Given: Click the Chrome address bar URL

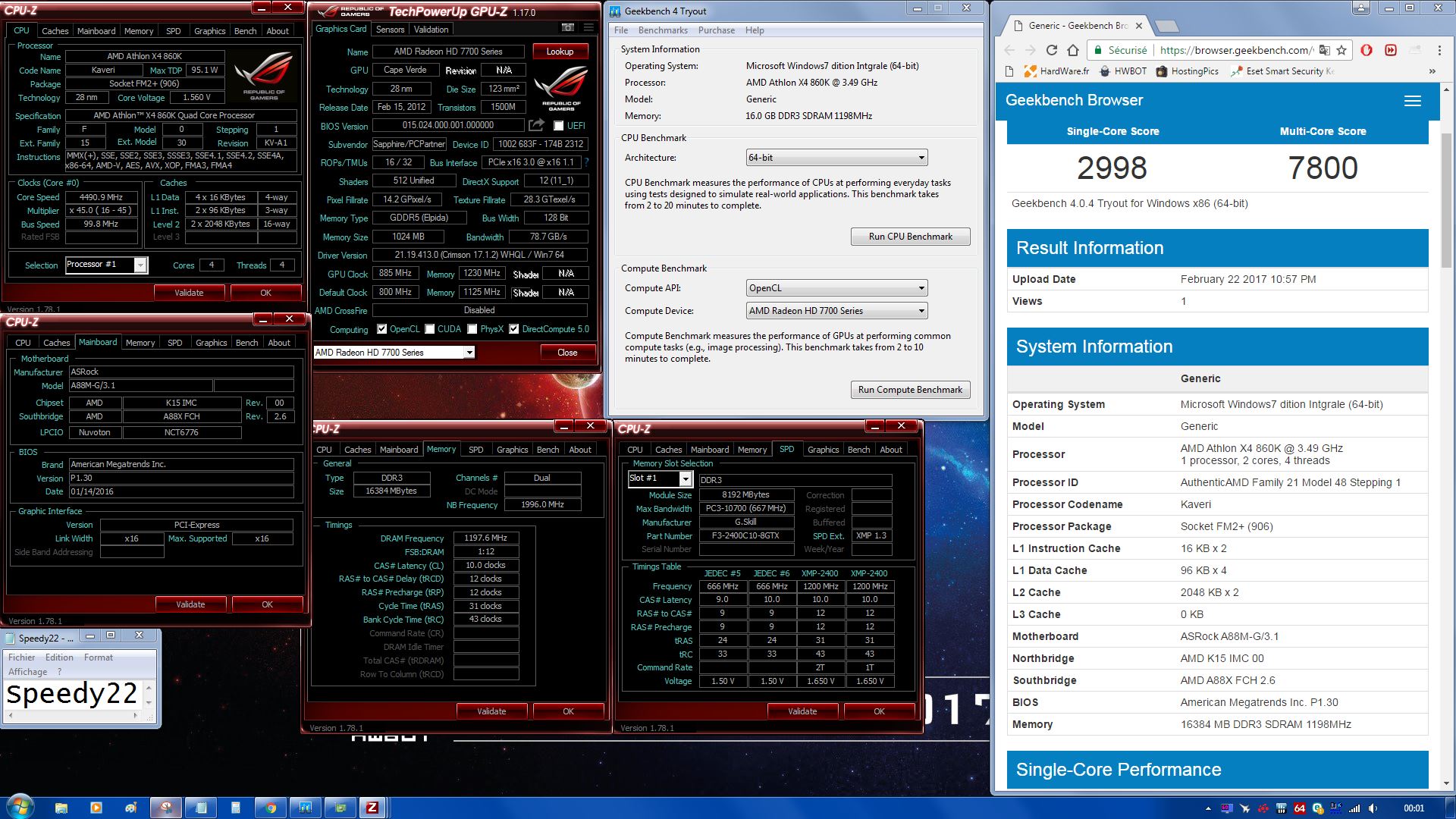Looking at the screenshot, I should tap(1235, 50).
